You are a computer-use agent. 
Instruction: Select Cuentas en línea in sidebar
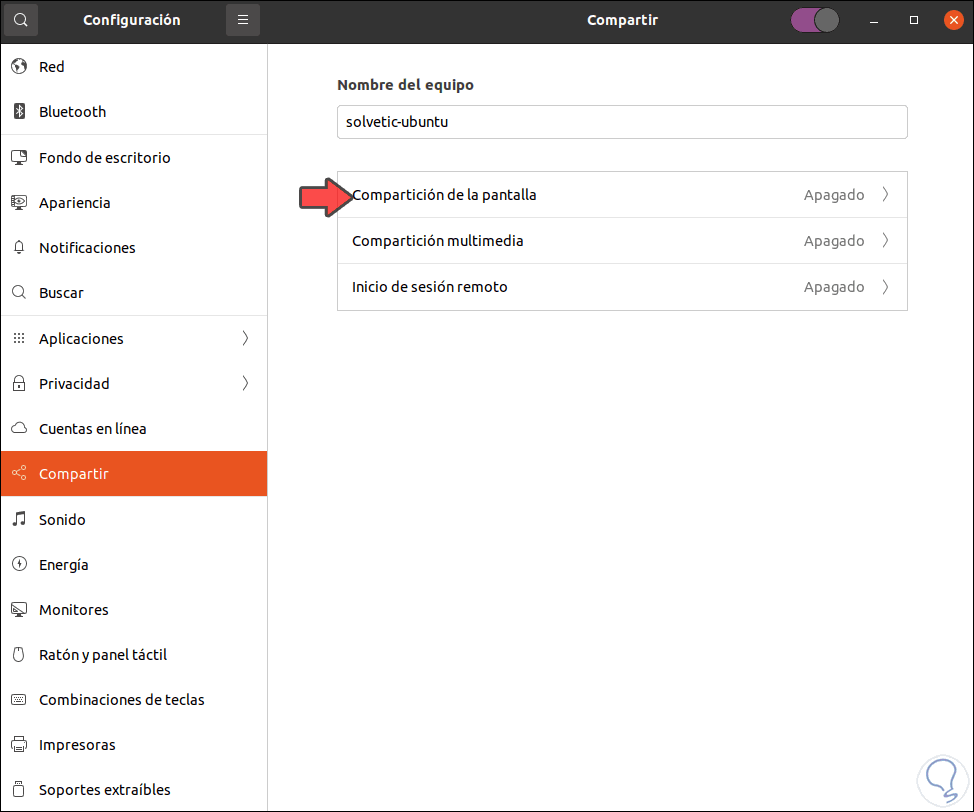(x=92, y=429)
